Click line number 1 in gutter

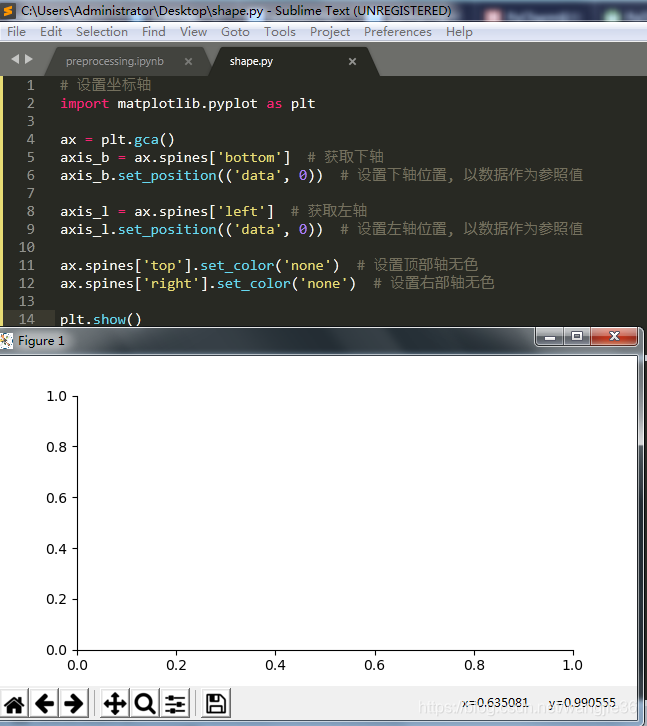30,85
